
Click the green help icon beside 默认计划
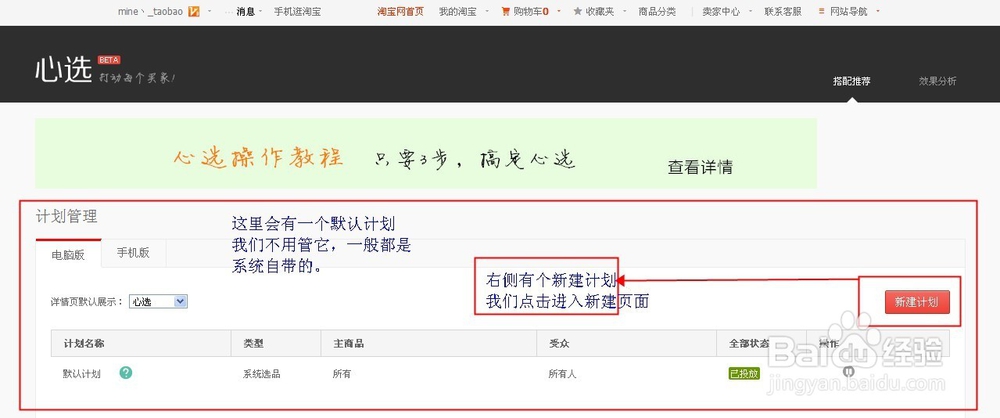(x=126, y=373)
